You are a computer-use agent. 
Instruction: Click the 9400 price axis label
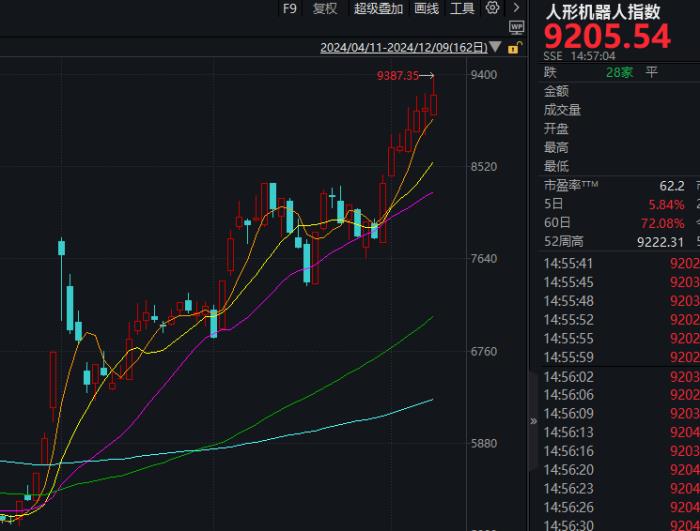484,75
